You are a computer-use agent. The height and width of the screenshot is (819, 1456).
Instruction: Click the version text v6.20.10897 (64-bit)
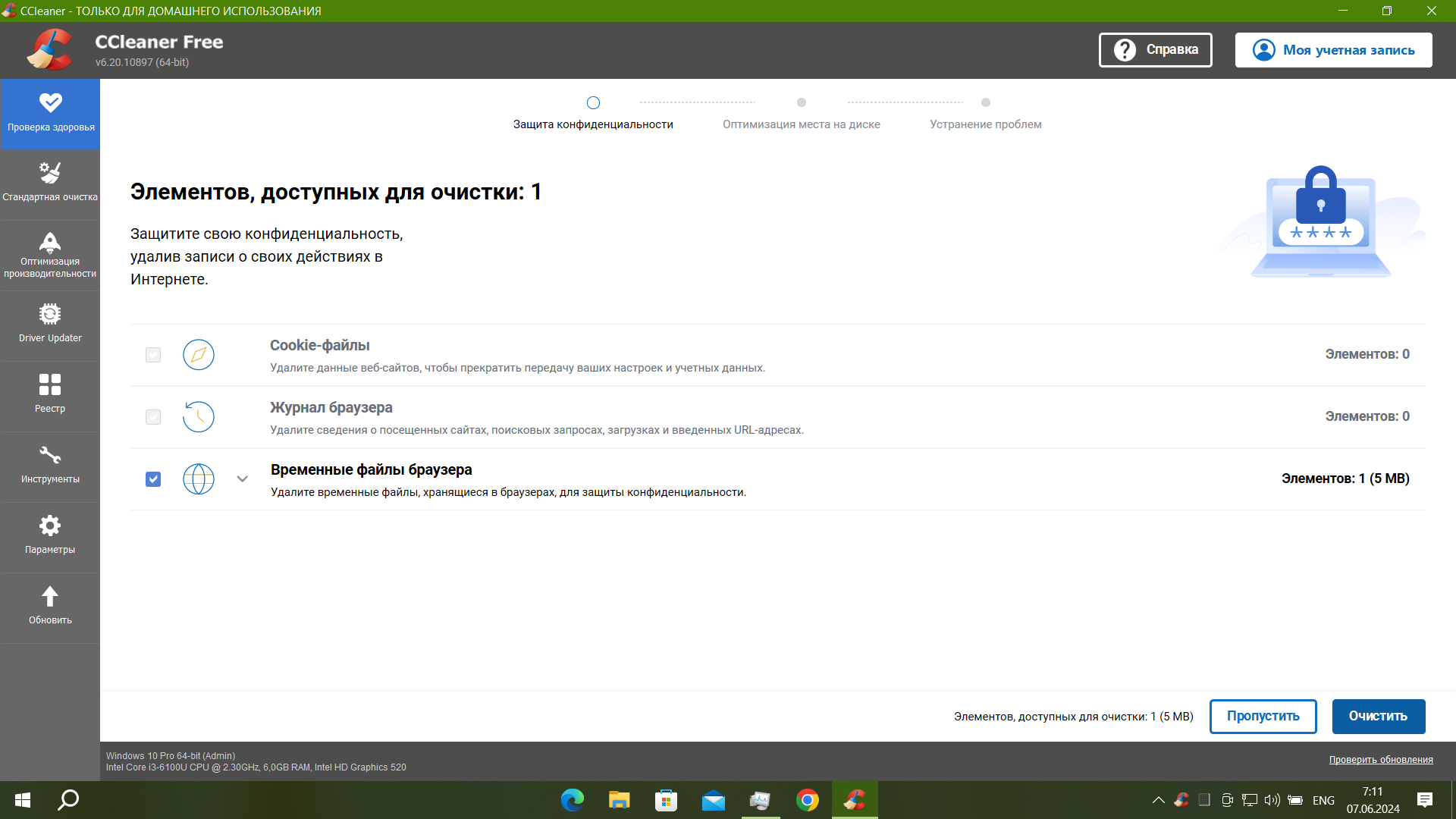click(x=143, y=63)
